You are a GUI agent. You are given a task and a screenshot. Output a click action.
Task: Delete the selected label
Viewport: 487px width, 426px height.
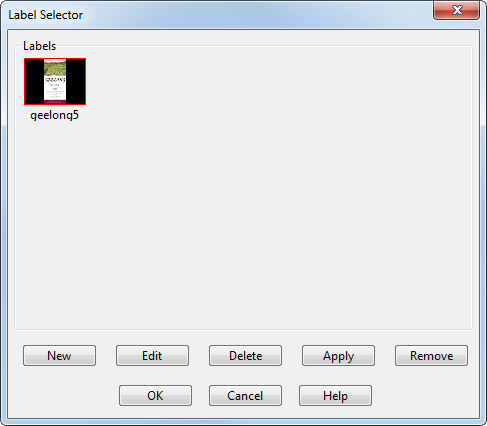click(245, 356)
